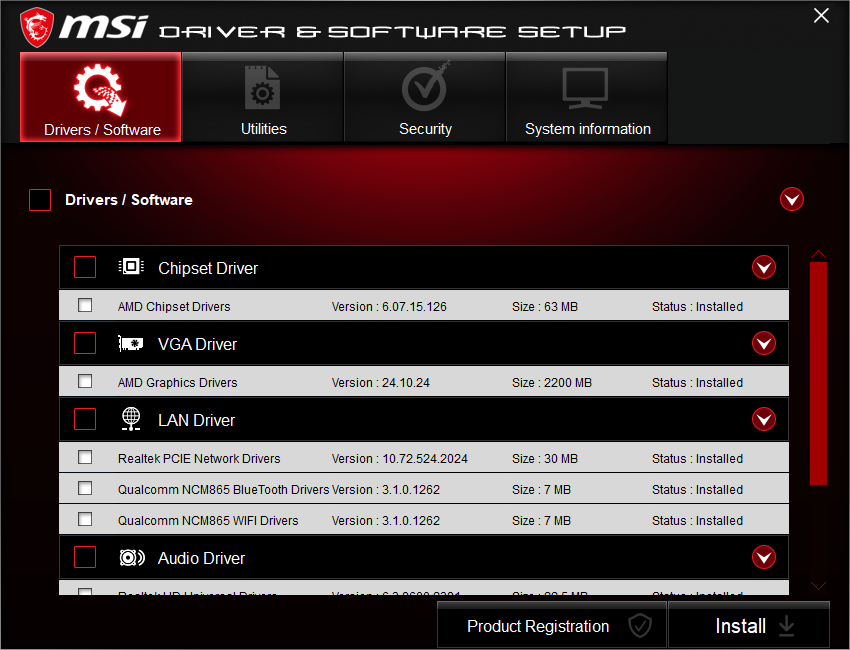Click the globe network icon beside LAN Driver
The width and height of the screenshot is (850, 650).
tap(131, 419)
